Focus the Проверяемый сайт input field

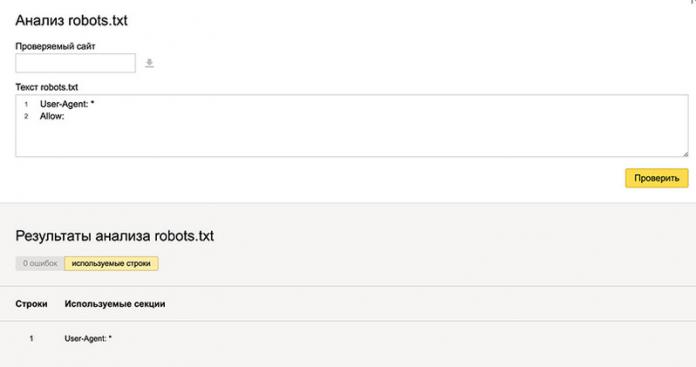pyautogui.click(x=75, y=63)
